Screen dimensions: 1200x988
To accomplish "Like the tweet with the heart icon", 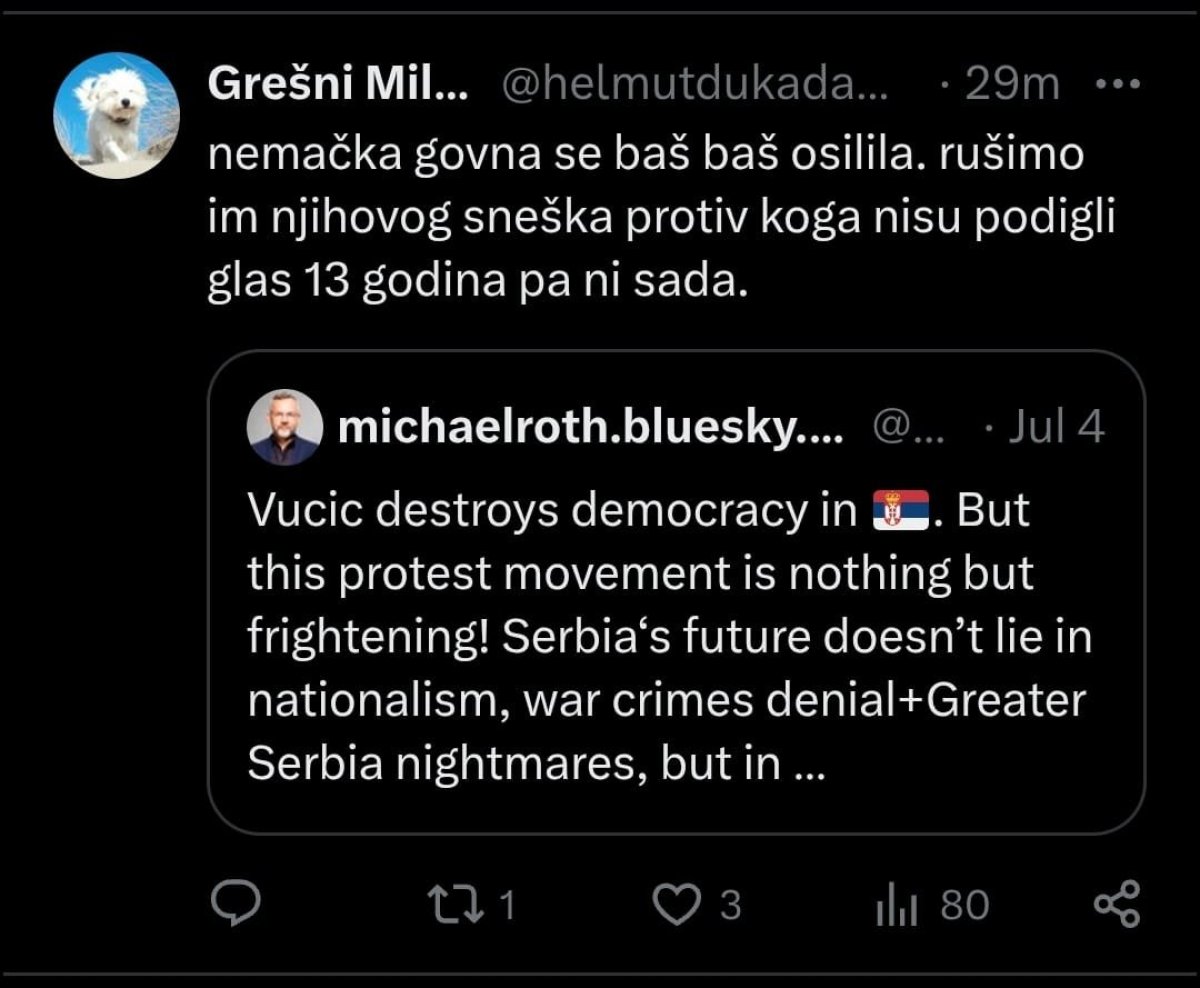I will [x=679, y=904].
